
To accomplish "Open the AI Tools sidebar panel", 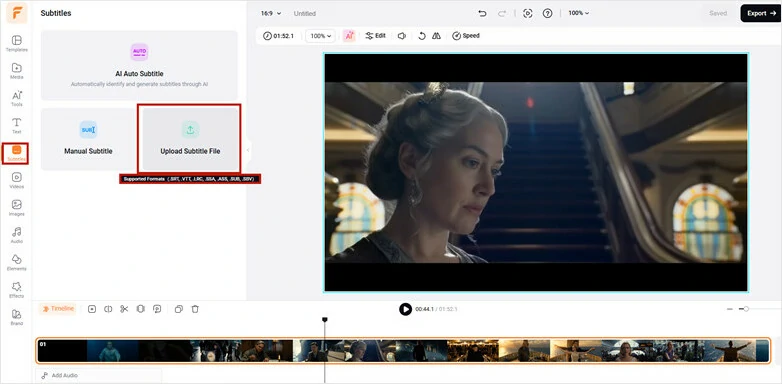I will click(16, 98).
